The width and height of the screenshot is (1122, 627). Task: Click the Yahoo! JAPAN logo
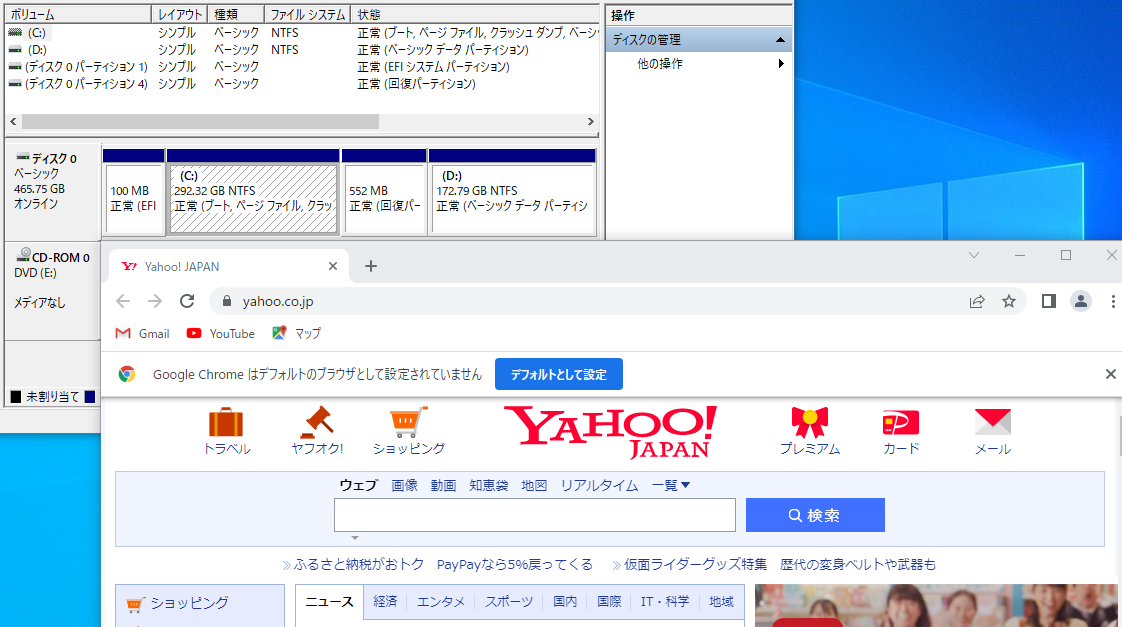(610, 432)
